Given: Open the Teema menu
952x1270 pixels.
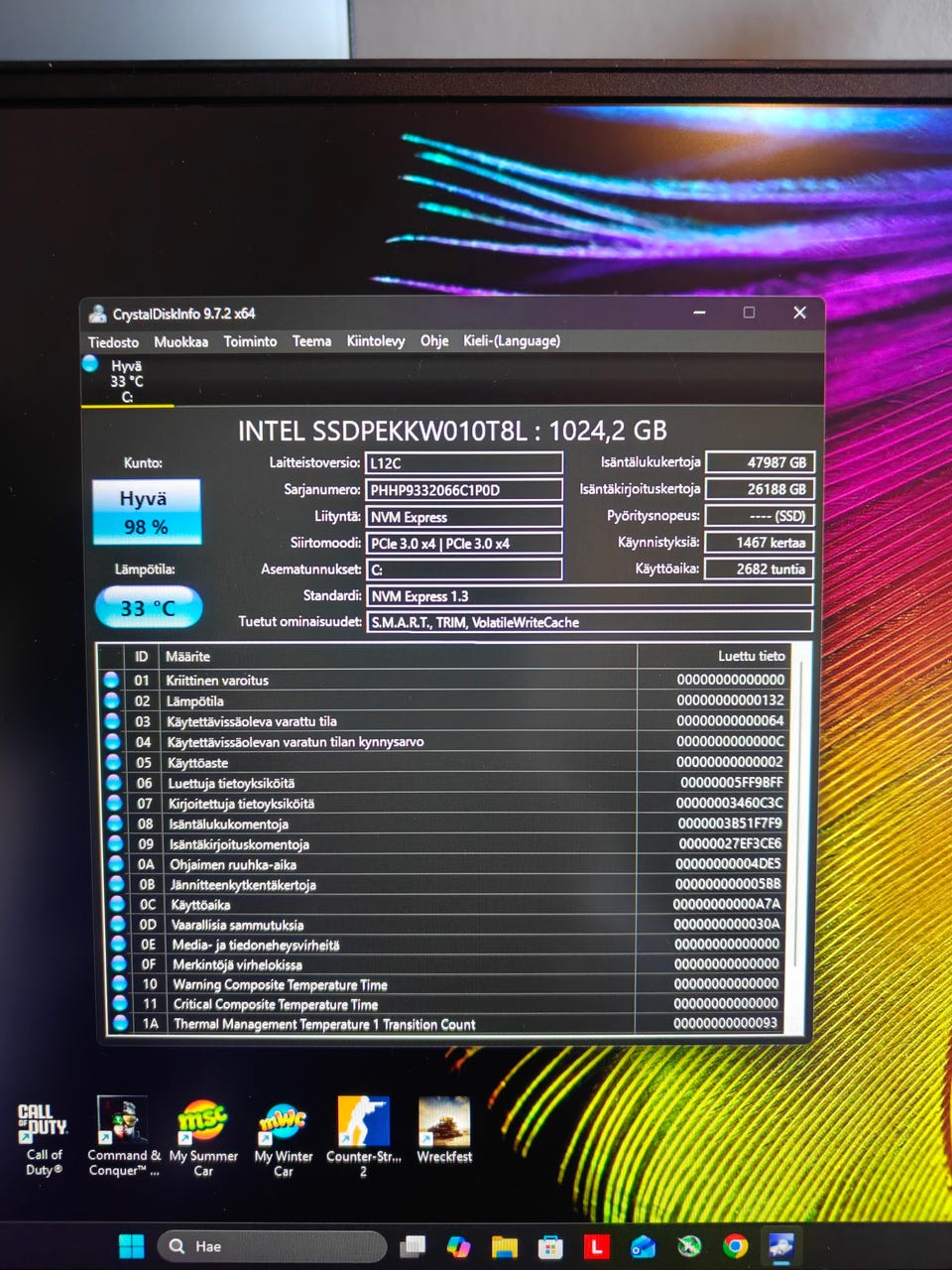Looking at the screenshot, I should click(x=311, y=341).
